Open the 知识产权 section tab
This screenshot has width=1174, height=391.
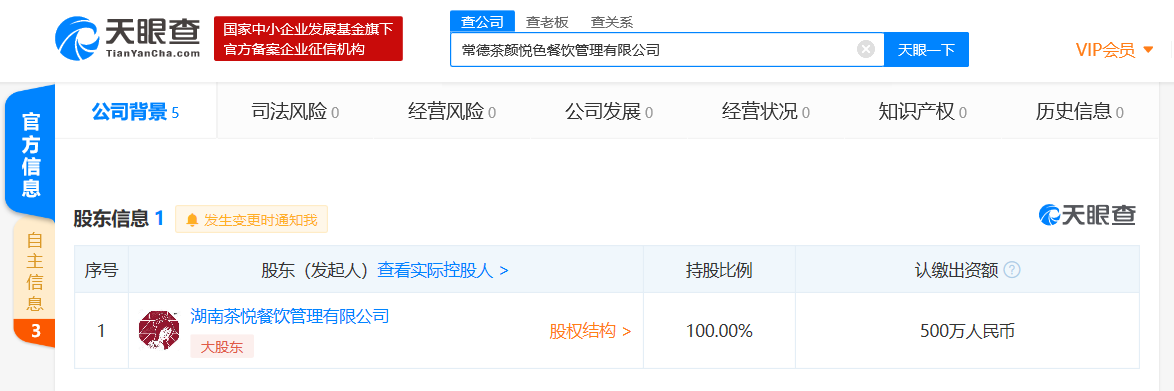922,112
